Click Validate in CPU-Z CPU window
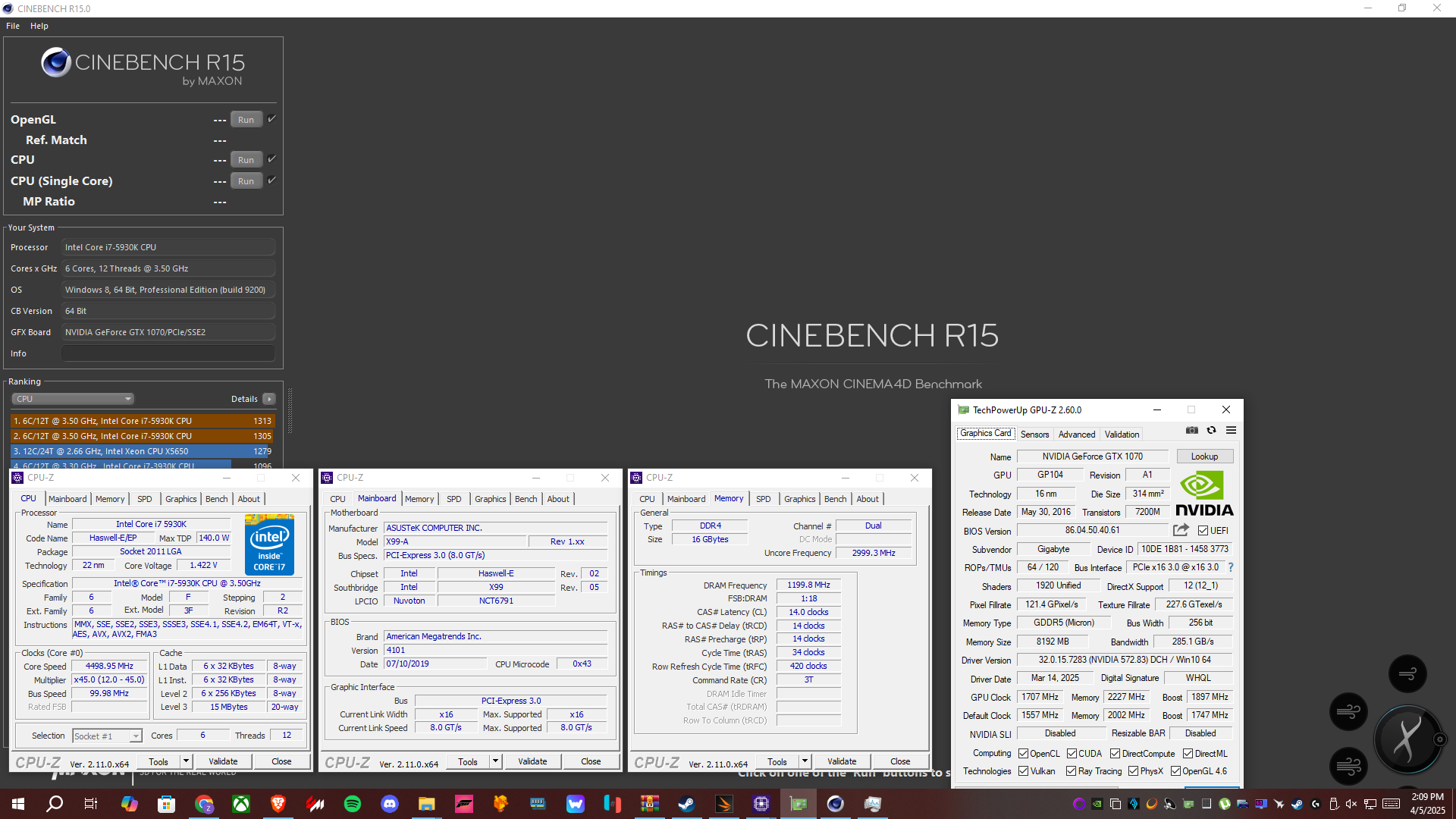Viewport: 1456px width, 819px height. pos(223,761)
